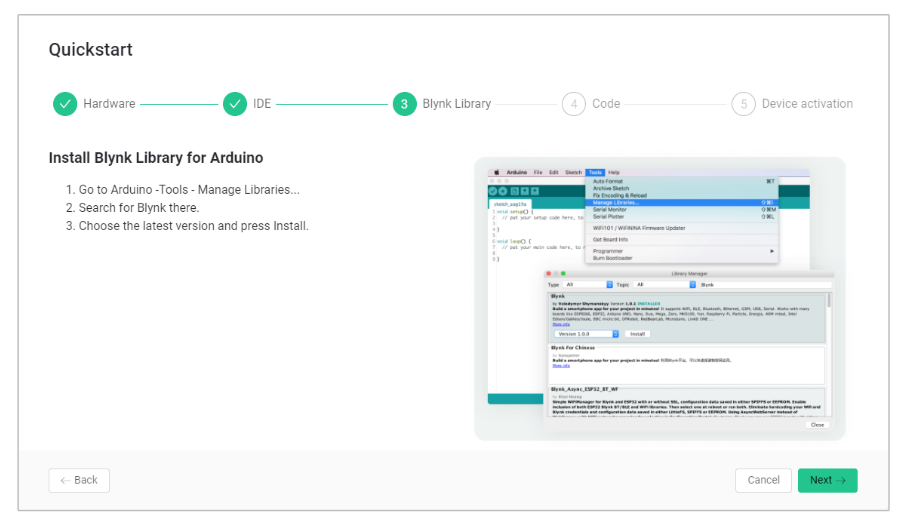Click the step 4 Code circle
The height and width of the screenshot is (522, 901).
click(x=573, y=104)
